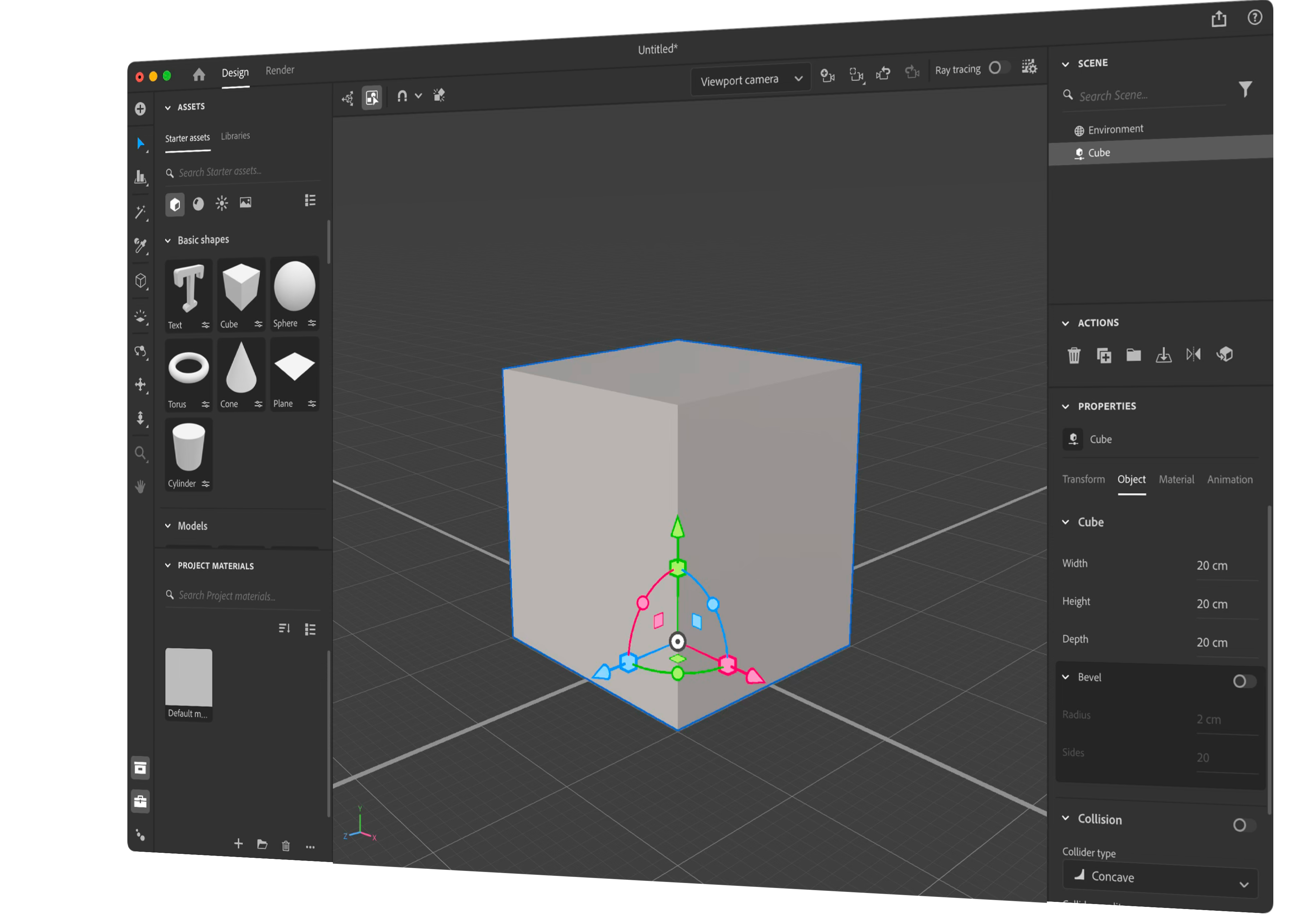This screenshot has width=1316, height=914.
Task: Click the share export icon at top right
Action: (1219, 20)
